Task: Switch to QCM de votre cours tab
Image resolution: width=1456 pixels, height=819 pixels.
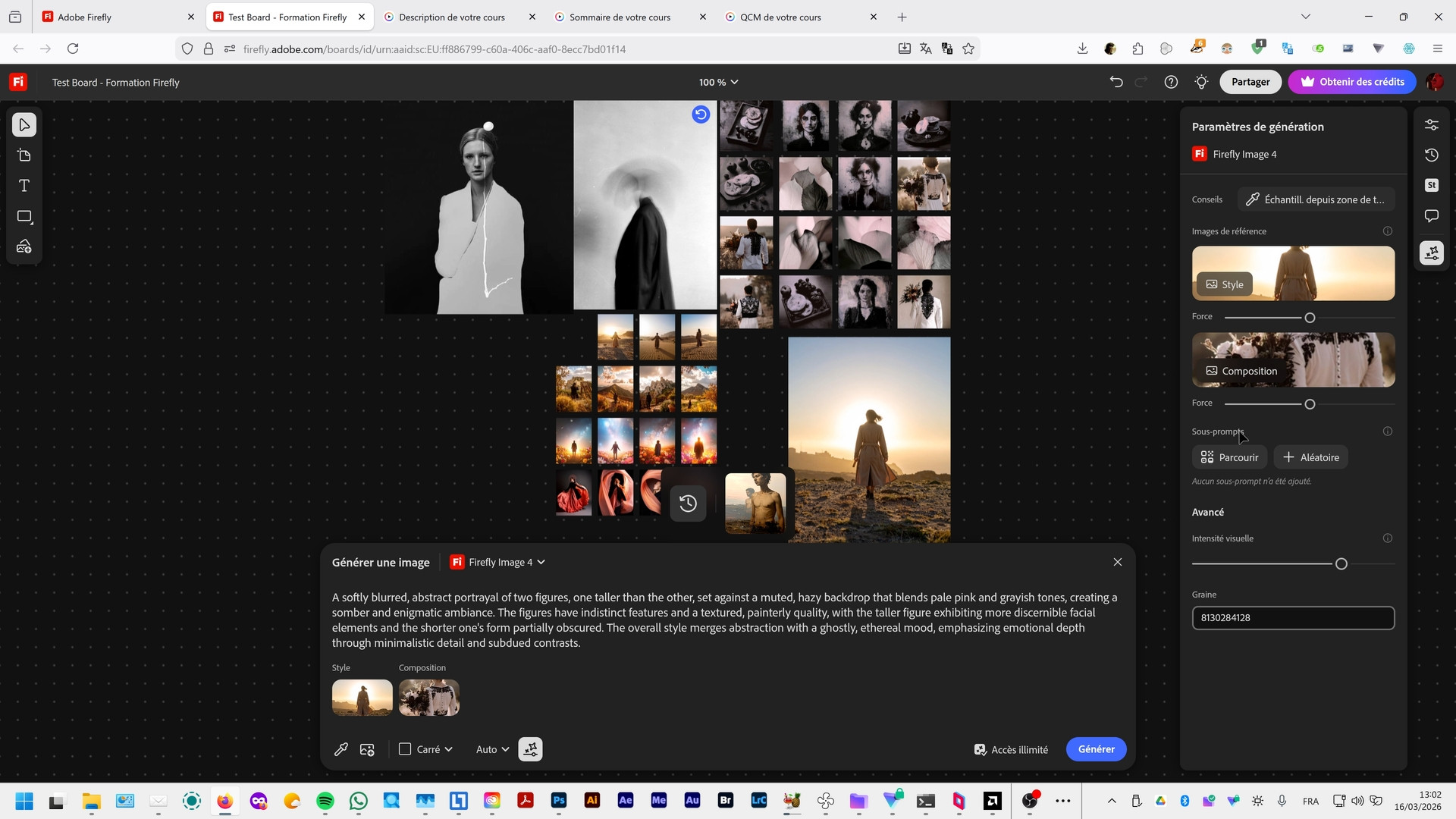Action: click(780, 17)
